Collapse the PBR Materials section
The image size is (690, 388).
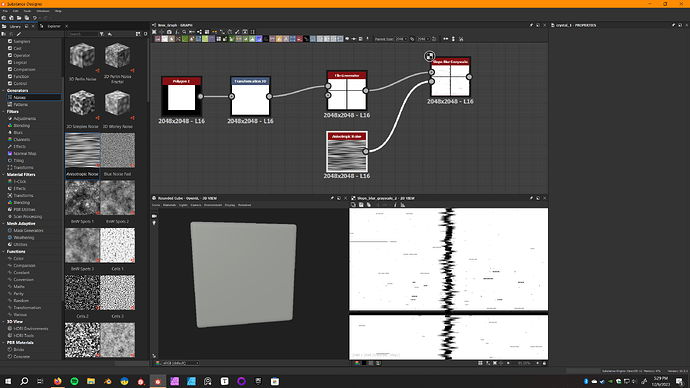click(x=4, y=343)
